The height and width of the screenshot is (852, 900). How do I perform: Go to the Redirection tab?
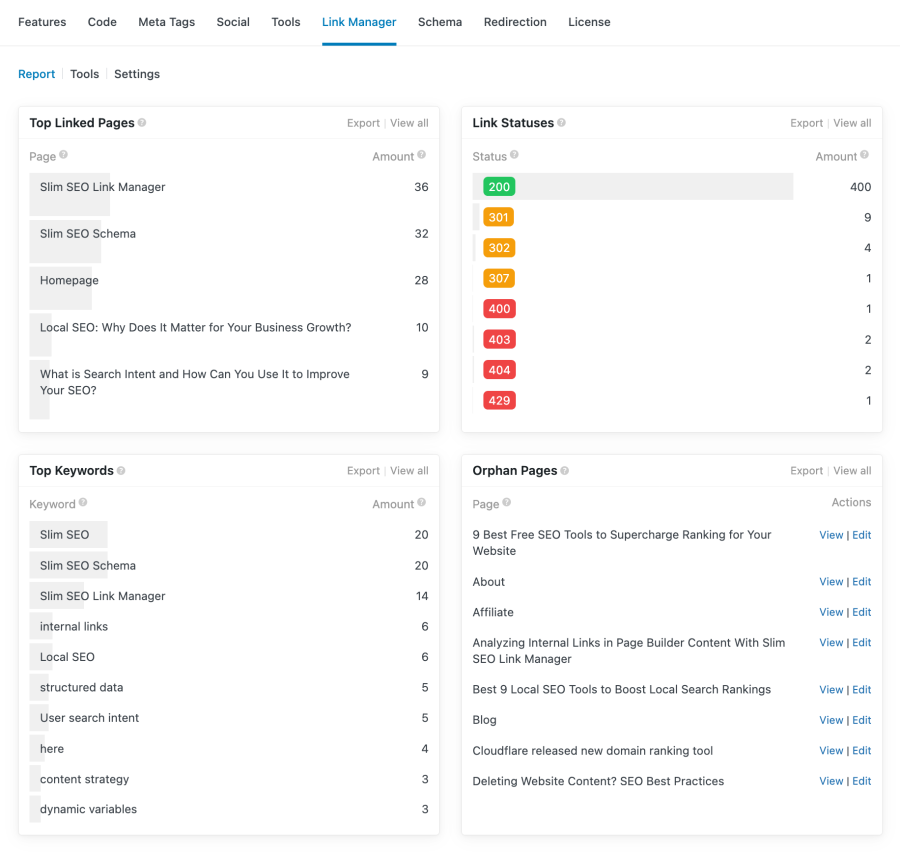515,22
